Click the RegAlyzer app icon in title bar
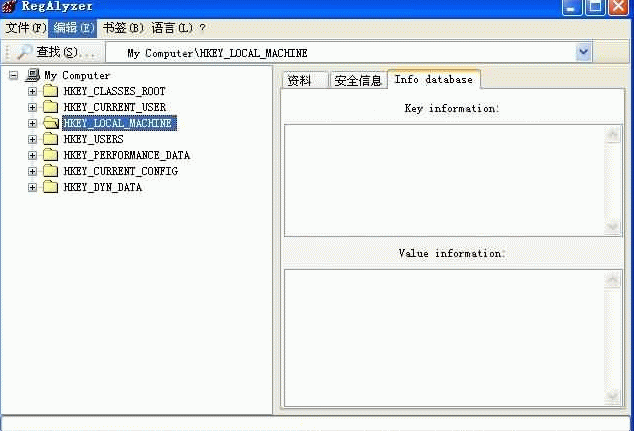This screenshot has height=431, width=634. tap(9, 6)
